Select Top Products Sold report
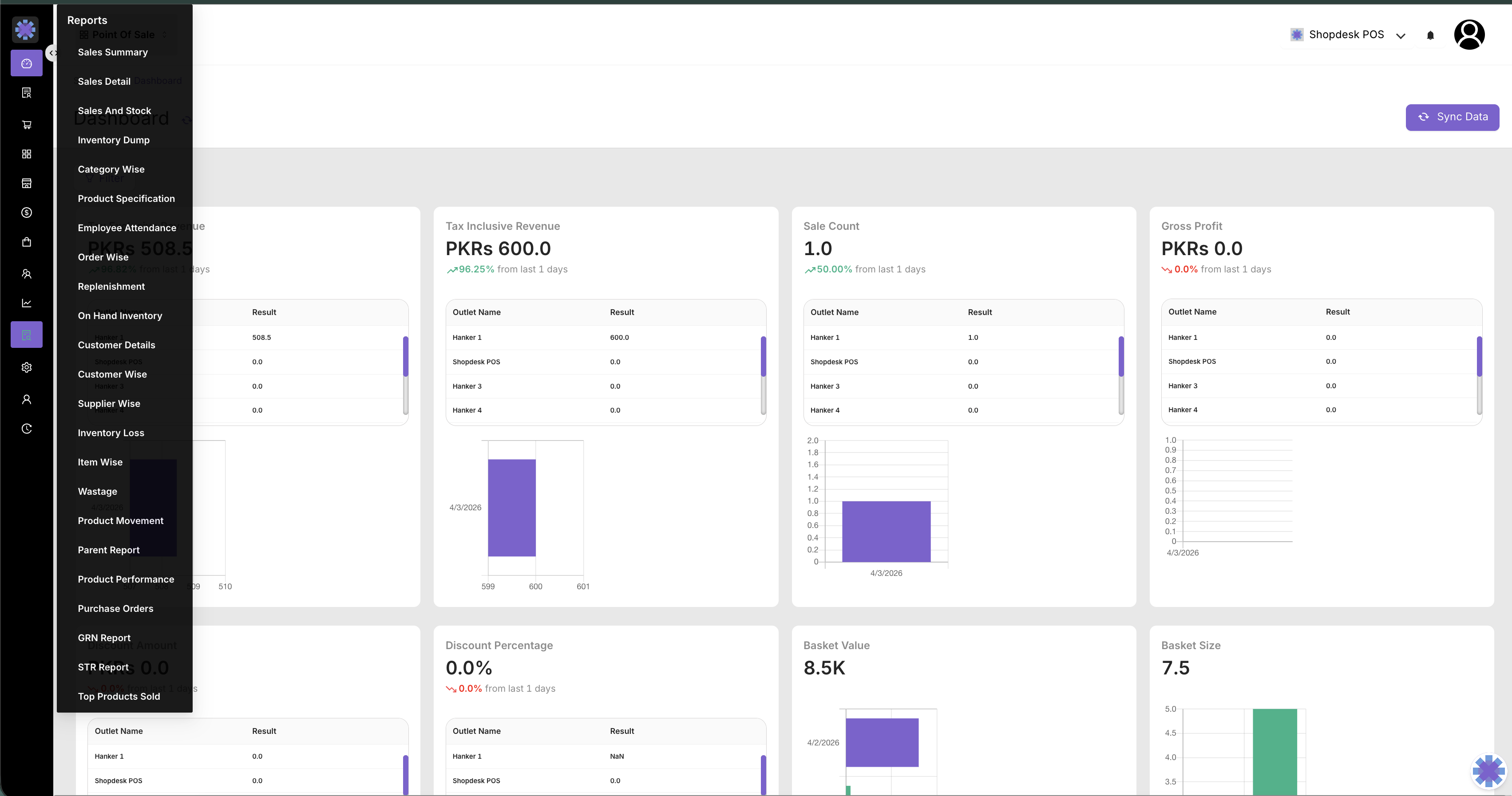This screenshot has height=796, width=1512. pyautogui.click(x=119, y=696)
